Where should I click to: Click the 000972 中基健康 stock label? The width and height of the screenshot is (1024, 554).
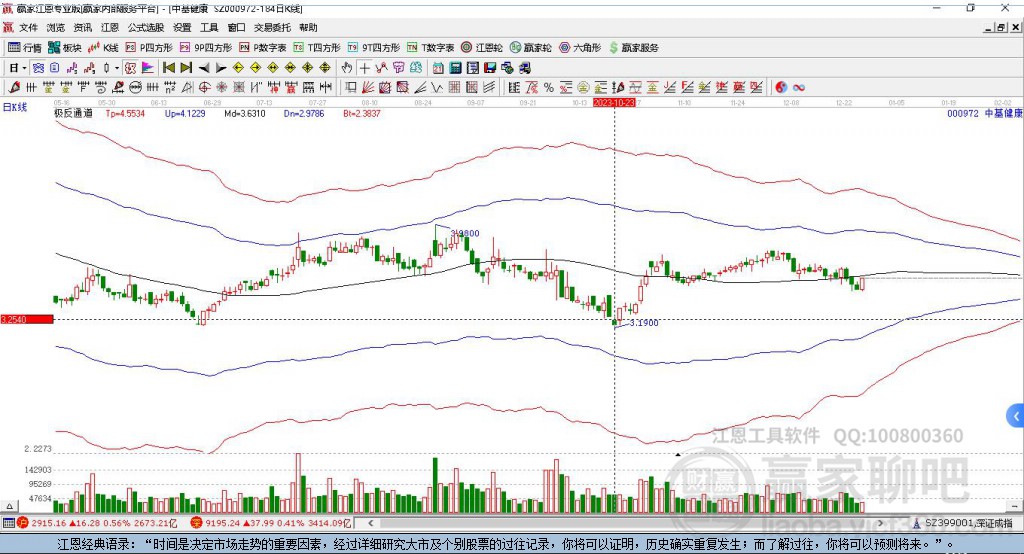point(984,114)
